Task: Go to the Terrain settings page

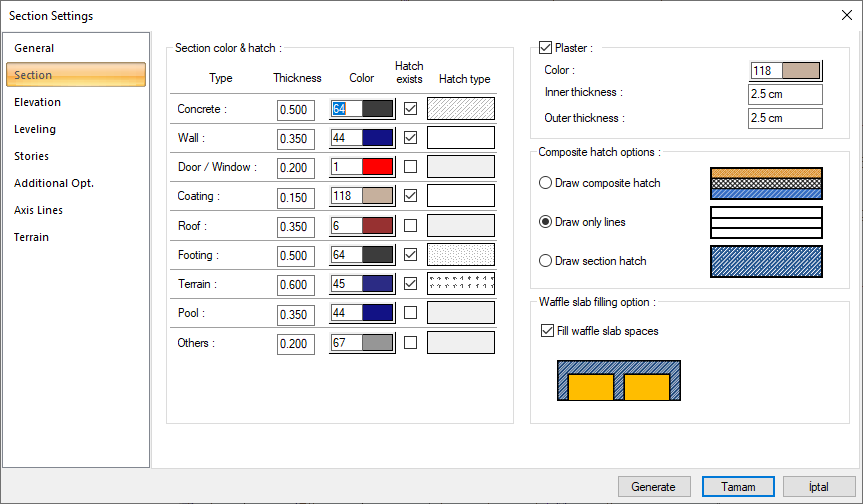Action: [32, 237]
